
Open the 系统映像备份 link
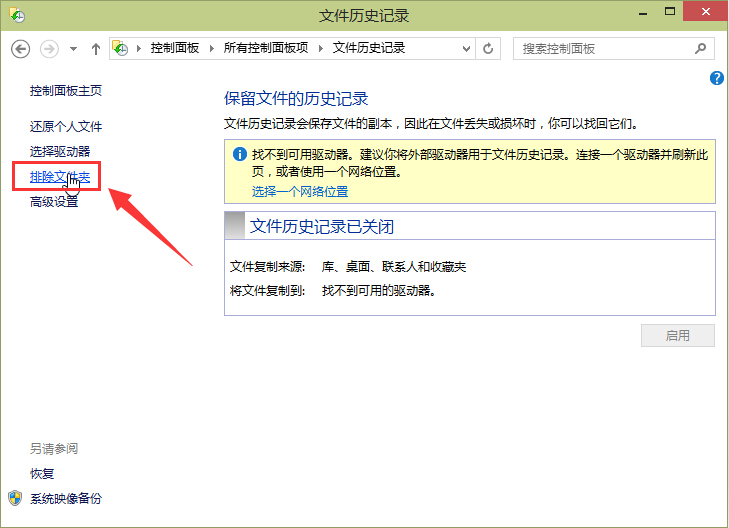(x=66, y=498)
